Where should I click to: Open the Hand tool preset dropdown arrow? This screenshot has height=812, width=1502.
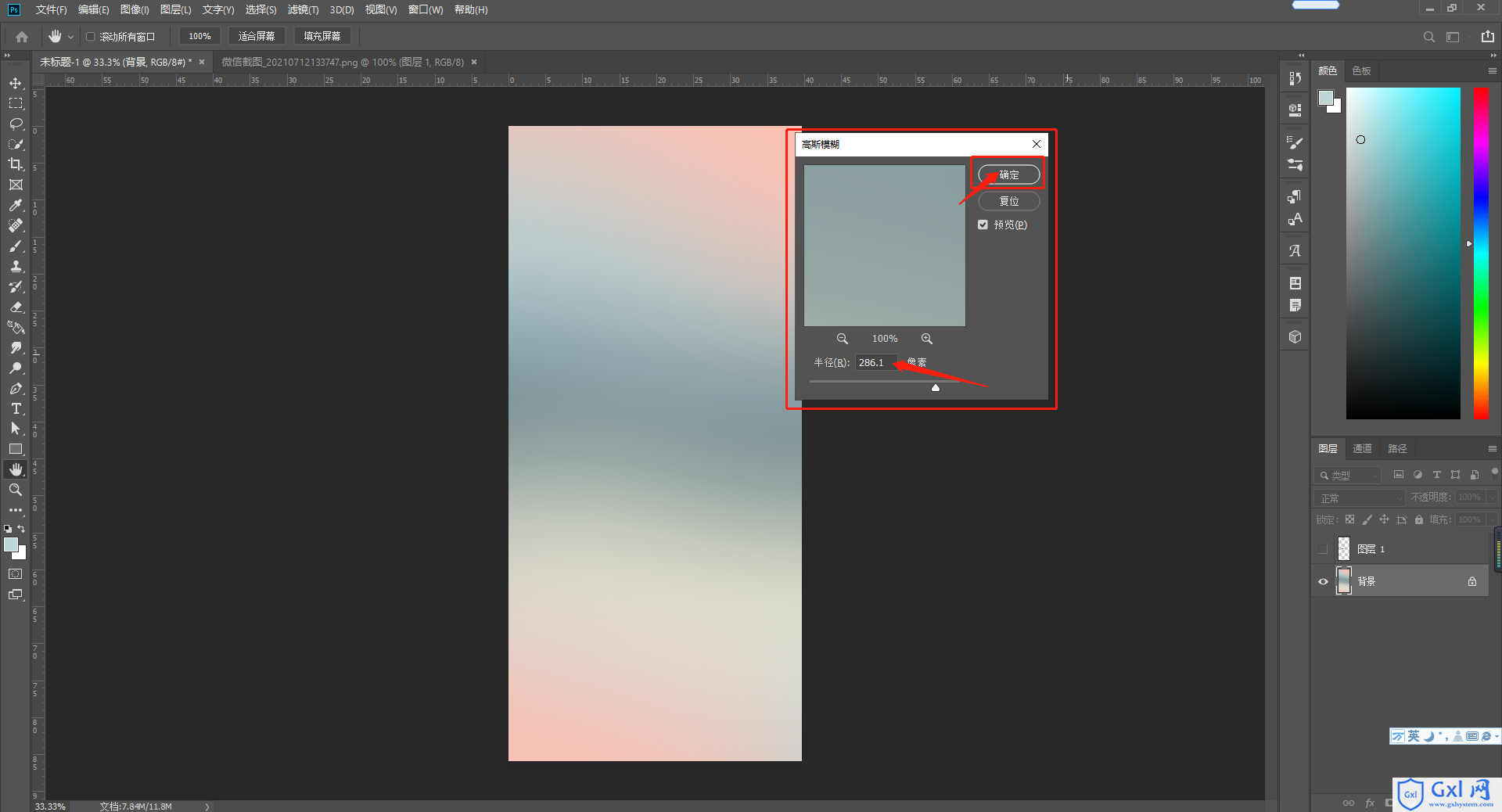(x=70, y=37)
